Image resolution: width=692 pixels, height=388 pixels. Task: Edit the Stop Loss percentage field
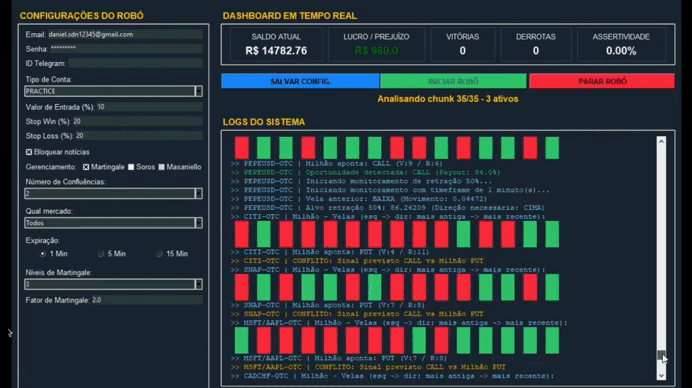pos(139,136)
